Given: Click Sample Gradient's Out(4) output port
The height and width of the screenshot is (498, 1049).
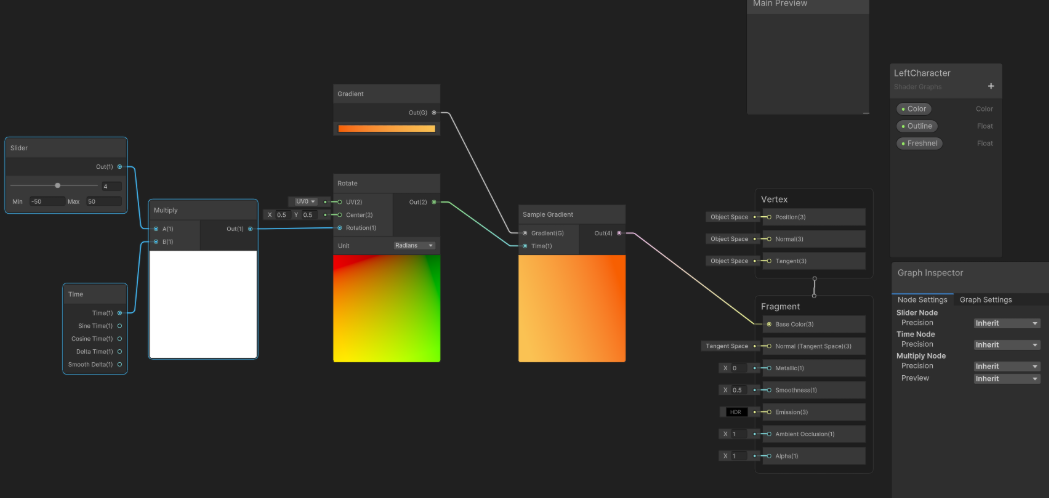Looking at the screenshot, I should (x=619, y=233).
